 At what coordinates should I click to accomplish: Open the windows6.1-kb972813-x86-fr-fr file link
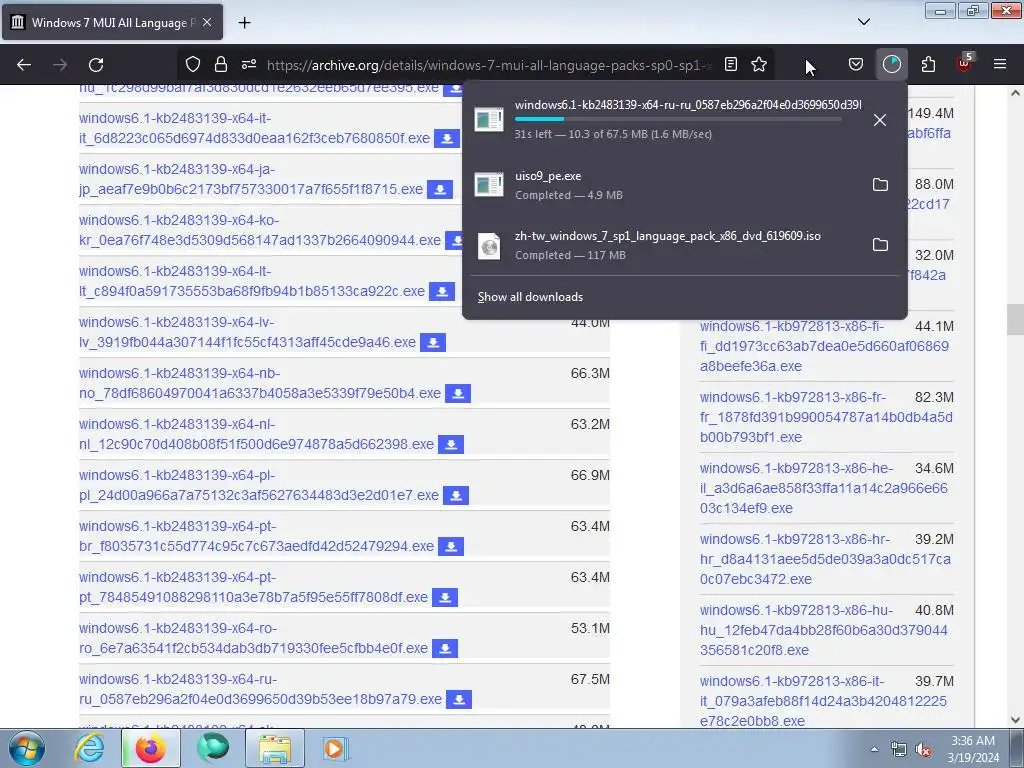tap(826, 417)
